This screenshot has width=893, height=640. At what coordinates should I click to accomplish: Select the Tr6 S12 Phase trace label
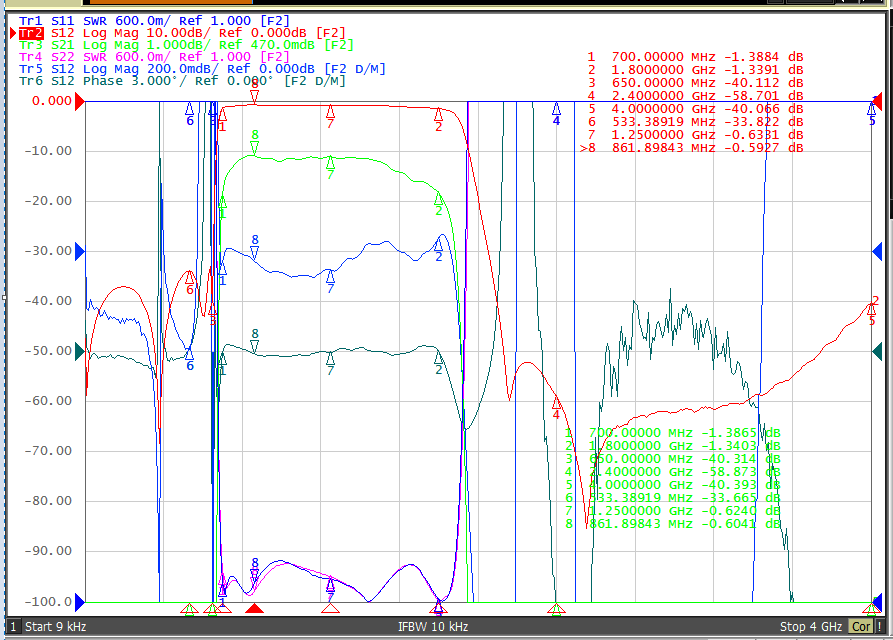(x=182, y=81)
